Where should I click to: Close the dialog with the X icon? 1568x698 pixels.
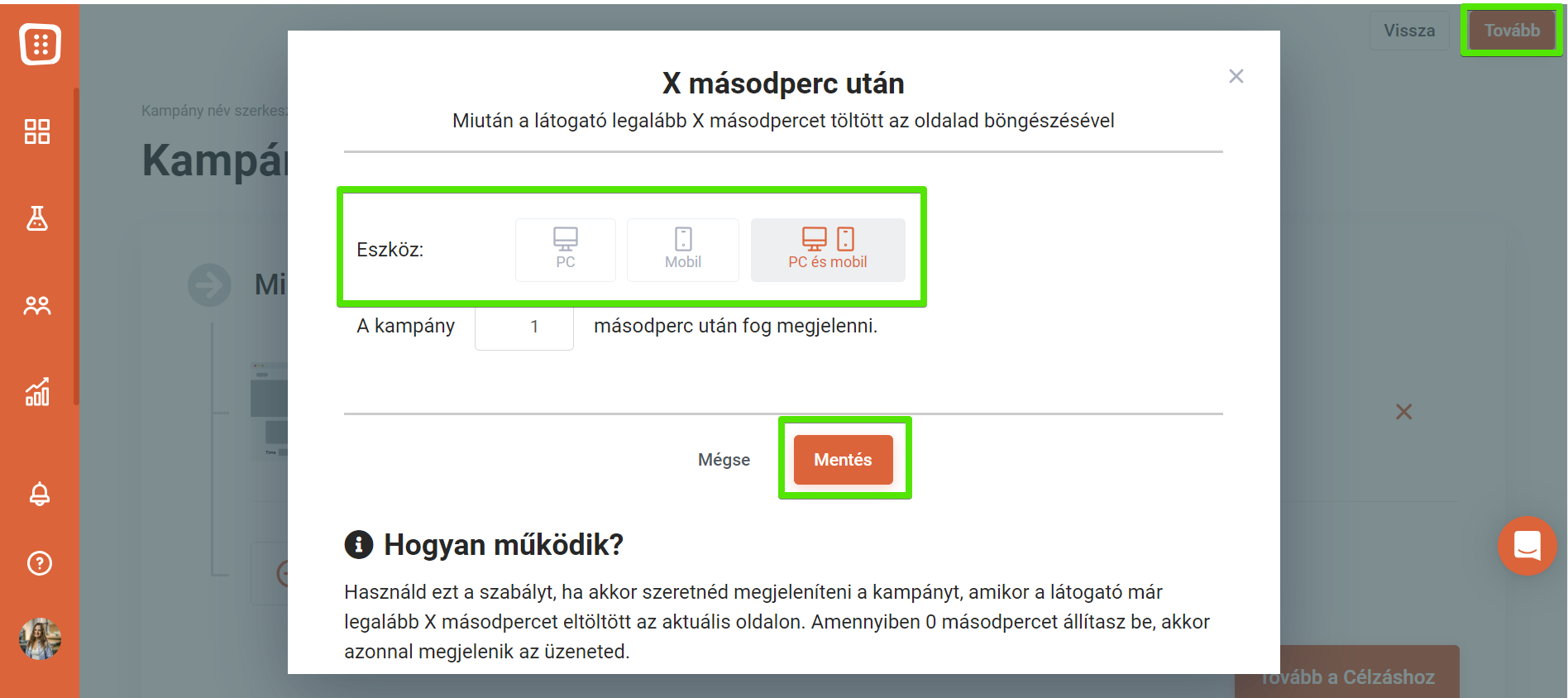coord(1236,76)
